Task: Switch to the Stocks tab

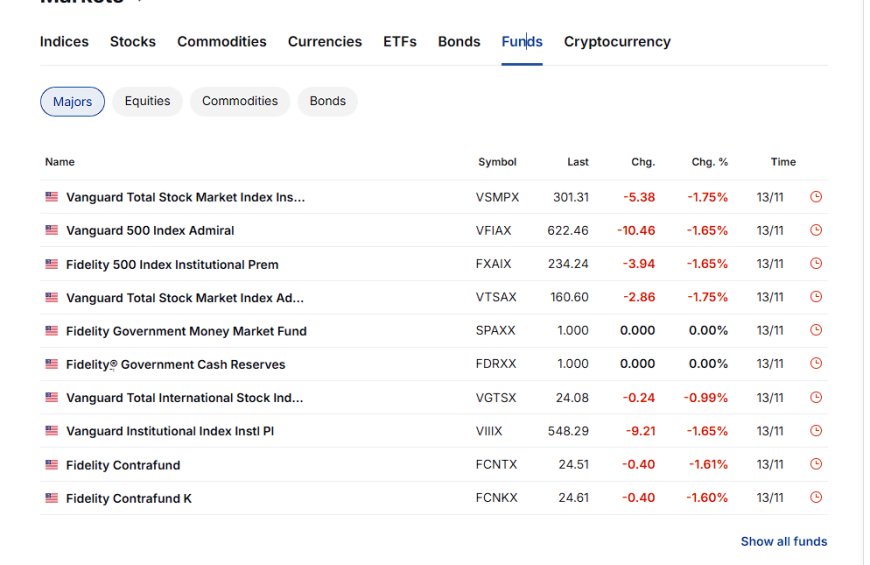Action: tap(133, 42)
